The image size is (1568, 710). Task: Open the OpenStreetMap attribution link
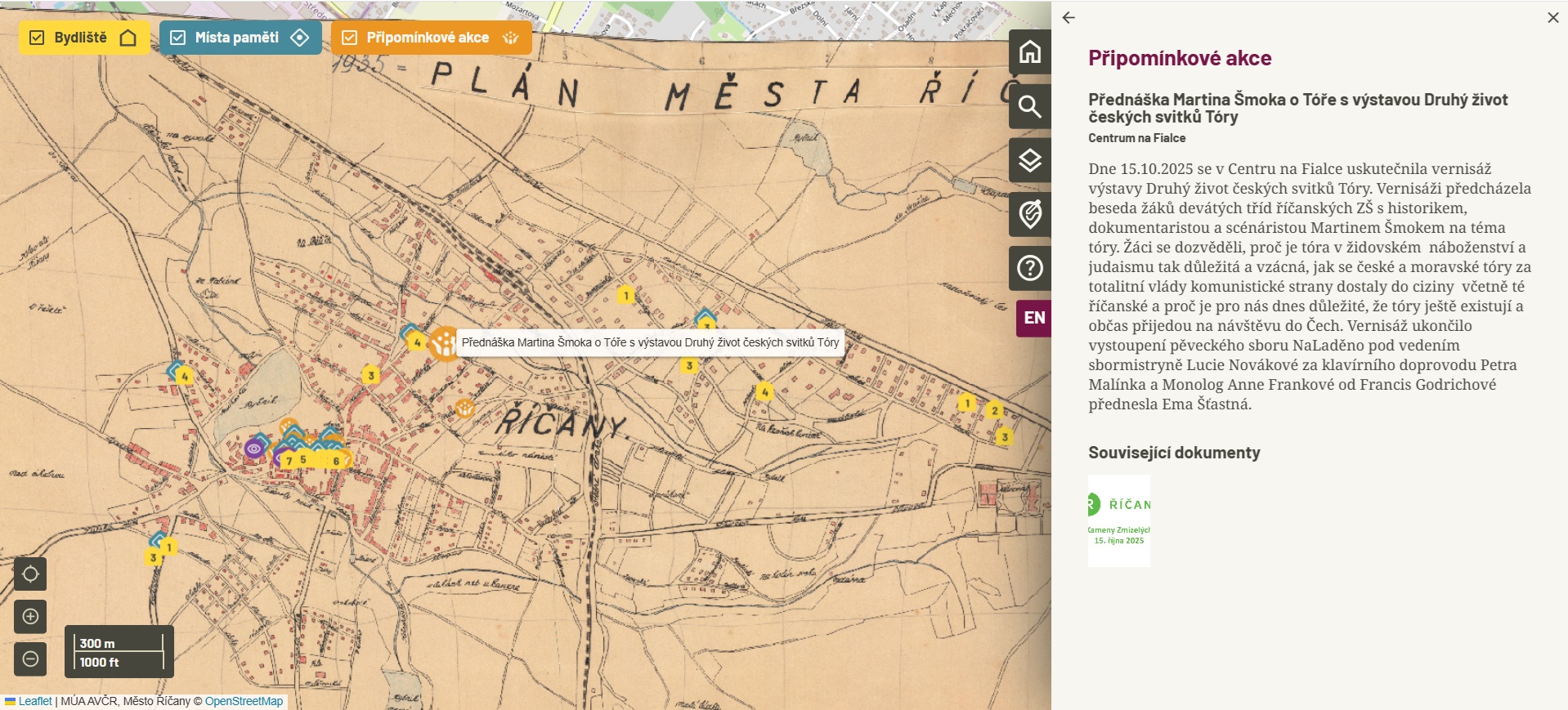coord(244,701)
